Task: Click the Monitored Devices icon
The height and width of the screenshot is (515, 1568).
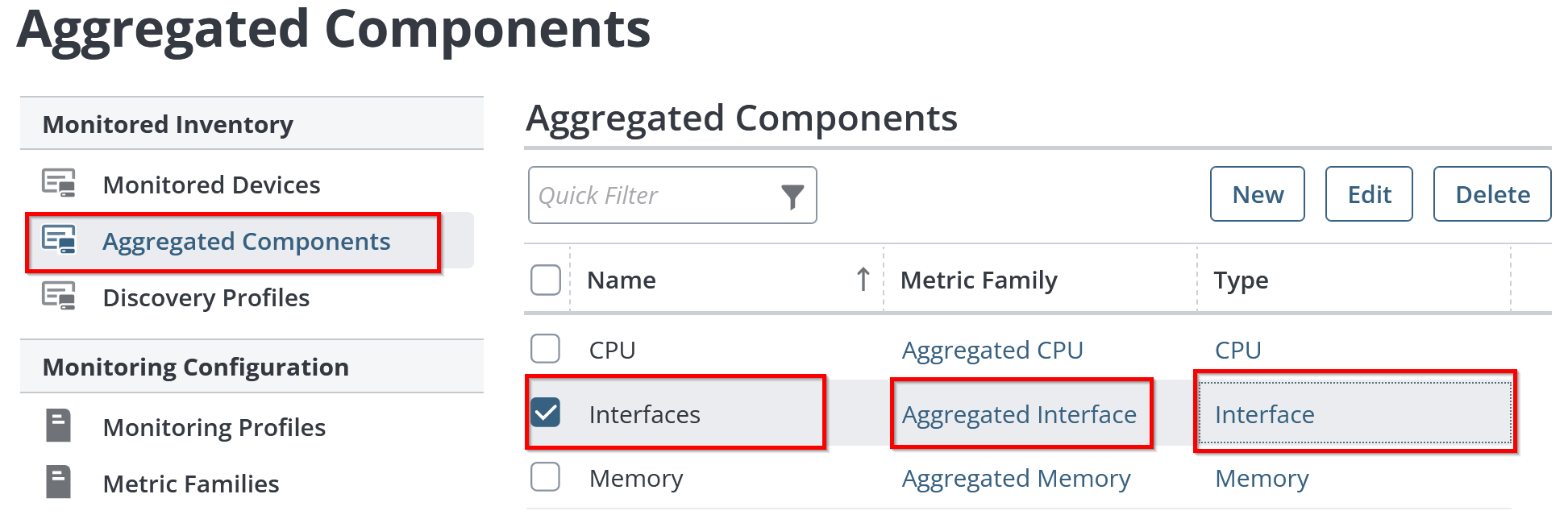Action: pyautogui.click(x=59, y=184)
